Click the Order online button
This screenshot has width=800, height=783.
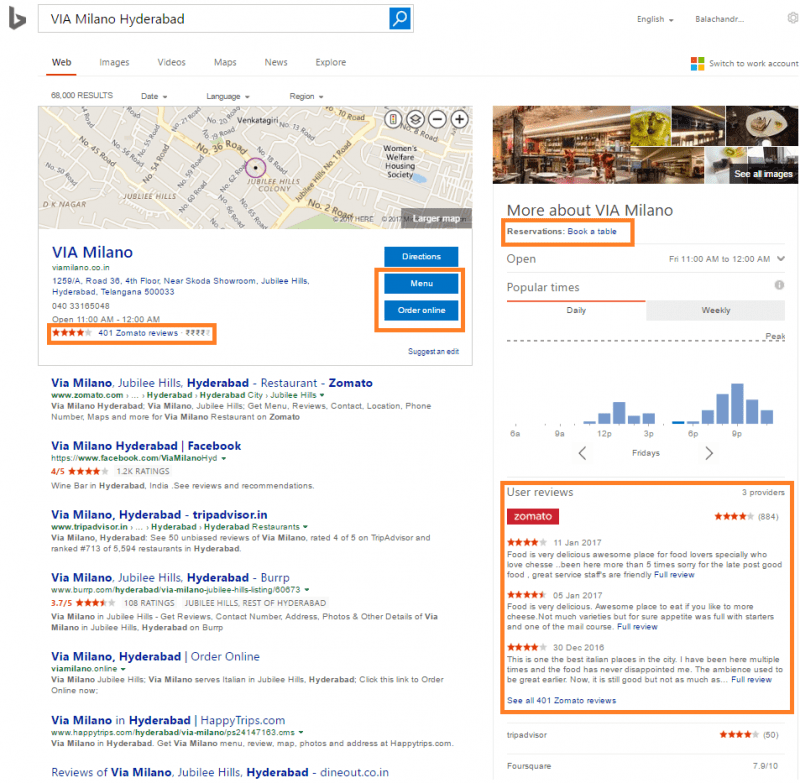coord(421,310)
